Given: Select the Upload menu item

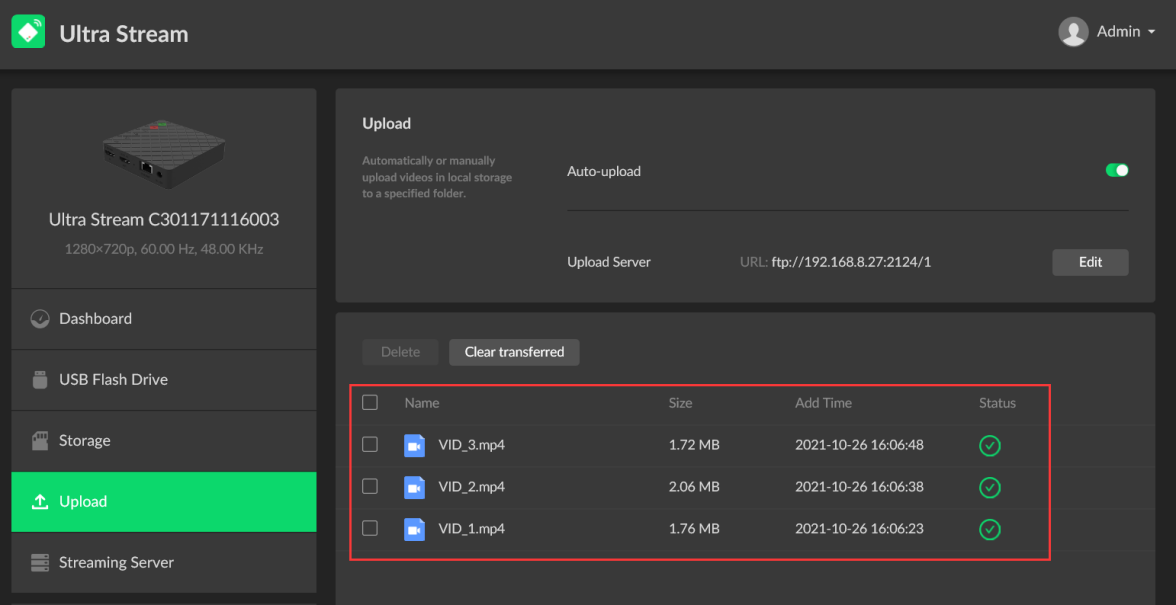Looking at the screenshot, I should pyautogui.click(x=164, y=502).
